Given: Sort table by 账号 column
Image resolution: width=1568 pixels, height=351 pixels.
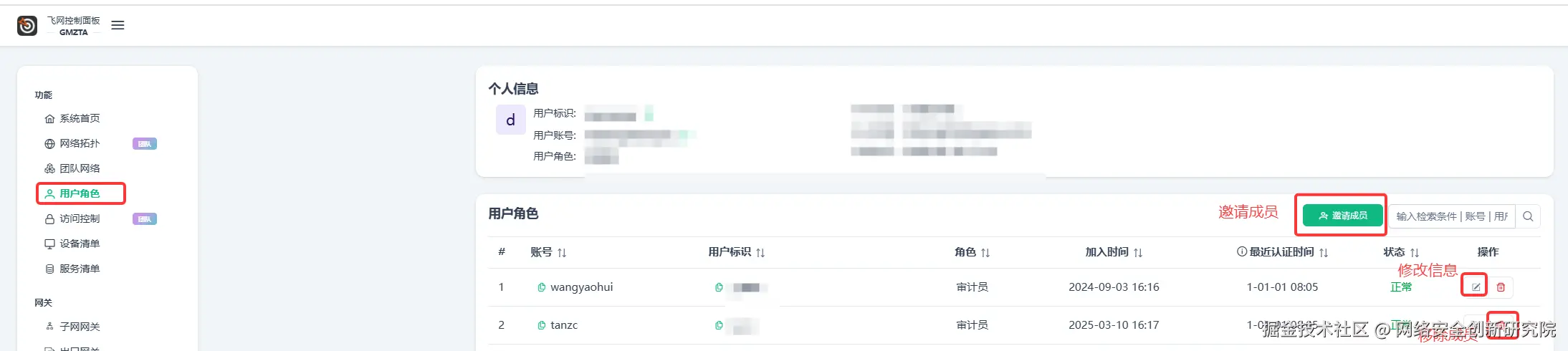Looking at the screenshot, I should [562, 252].
